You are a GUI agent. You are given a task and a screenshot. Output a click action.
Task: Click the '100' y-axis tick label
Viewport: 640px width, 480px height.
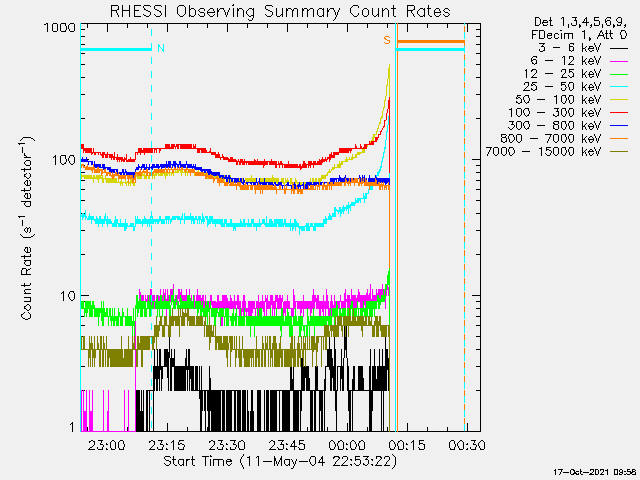pyautogui.click(x=64, y=160)
